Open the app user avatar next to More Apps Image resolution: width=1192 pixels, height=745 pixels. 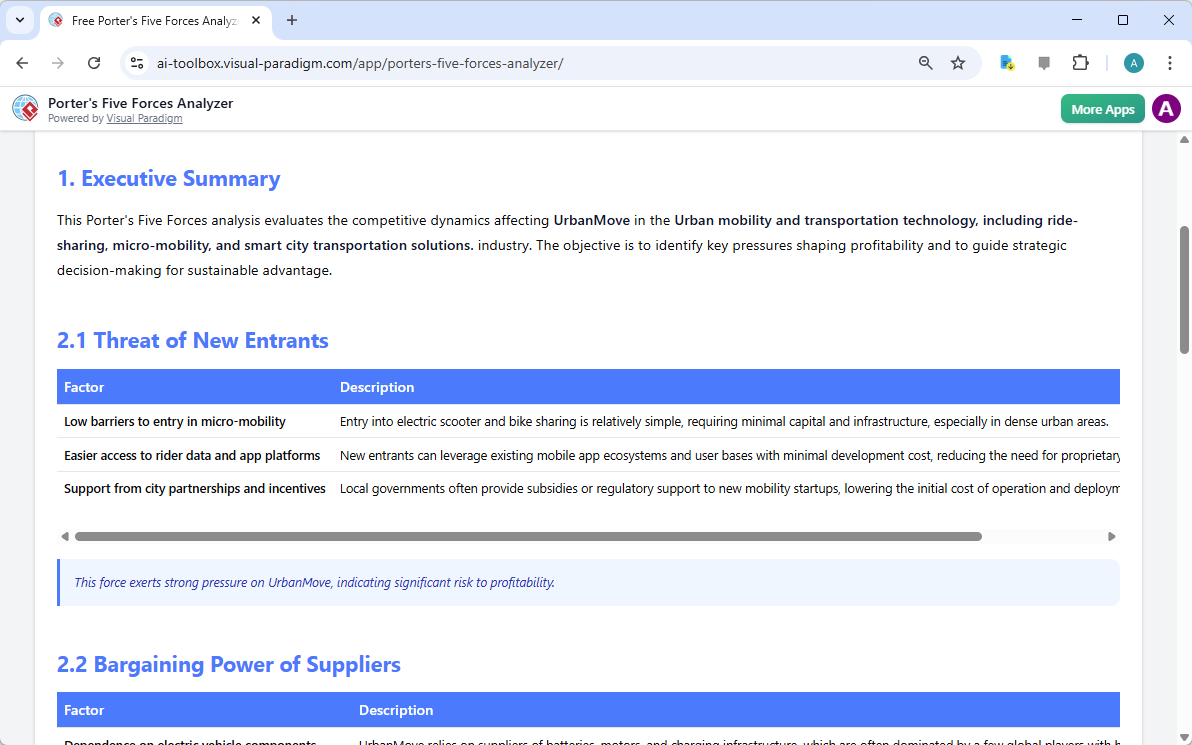click(x=1166, y=108)
